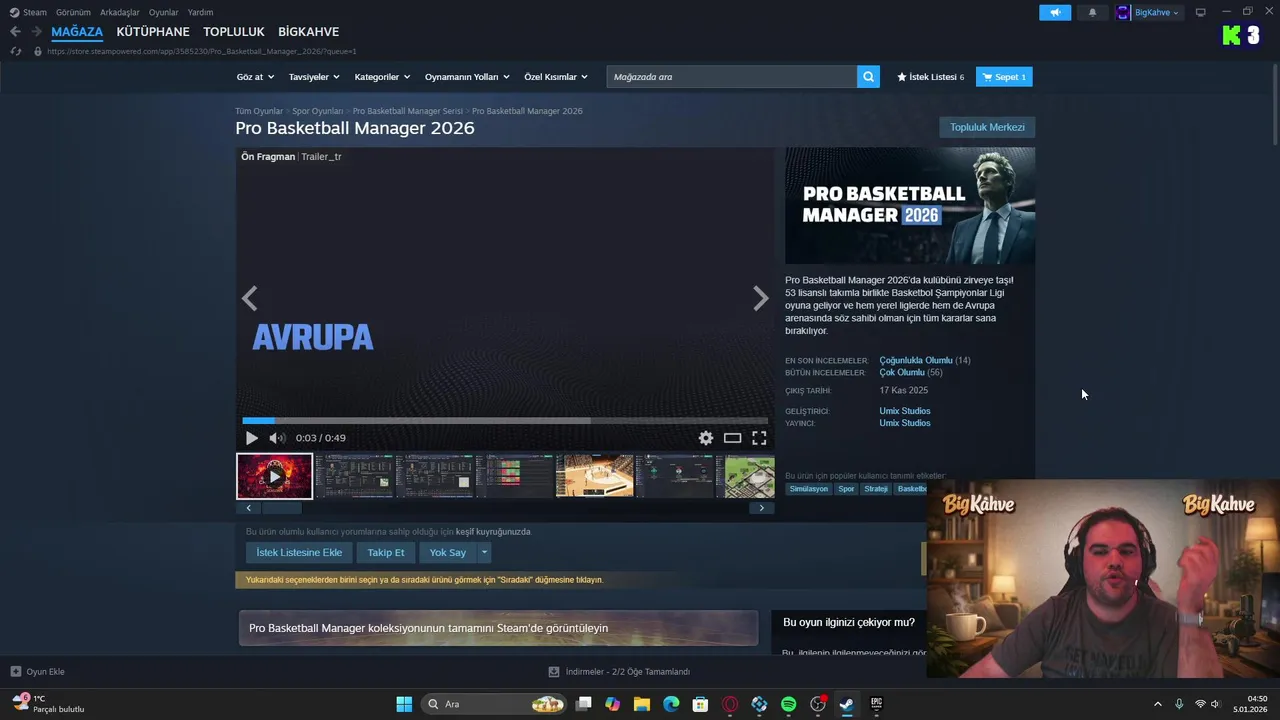Image resolution: width=1280 pixels, height=720 pixels.
Task: Open the Sepet cart button
Action: pyautogui.click(x=1004, y=77)
